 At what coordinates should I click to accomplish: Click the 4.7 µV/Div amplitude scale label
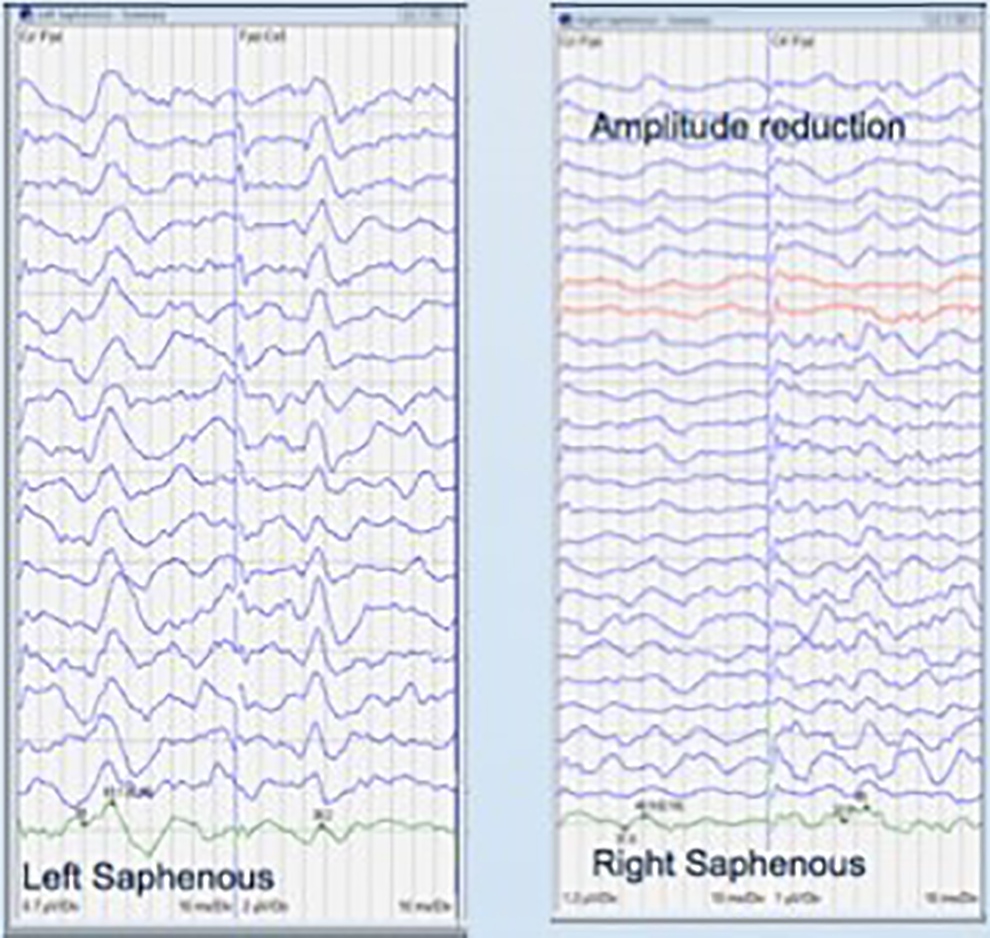[x=51, y=906]
